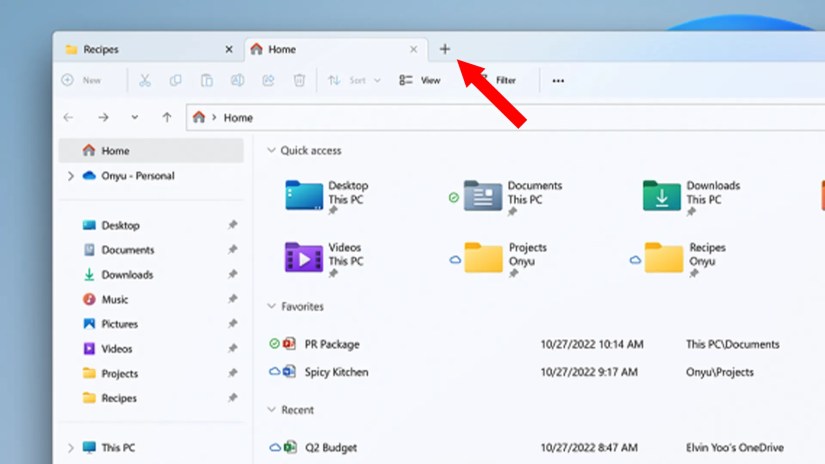Select Home in navigation pane
825x464 pixels.
click(151, 150)
